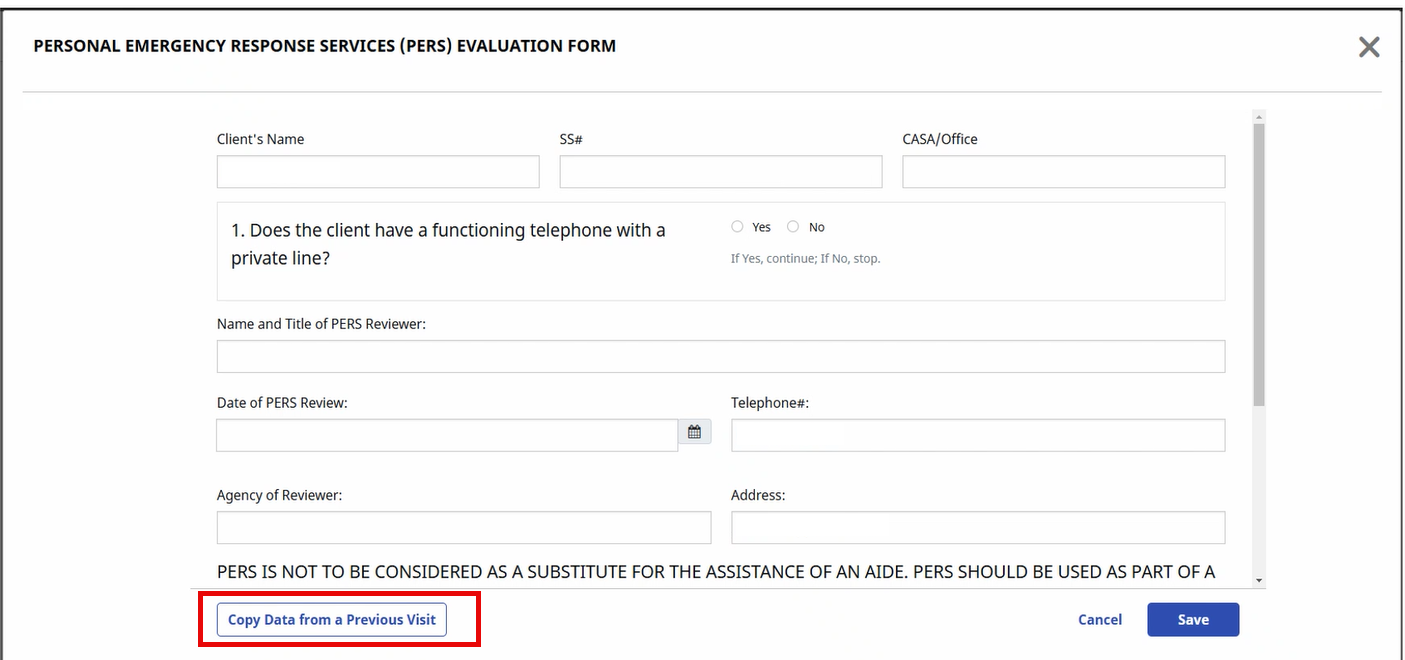Image resolution: width=1405 pixels, height=660 pixels.
Task: Click the scrollbar down arrow
Action: tap(1258, 580)
